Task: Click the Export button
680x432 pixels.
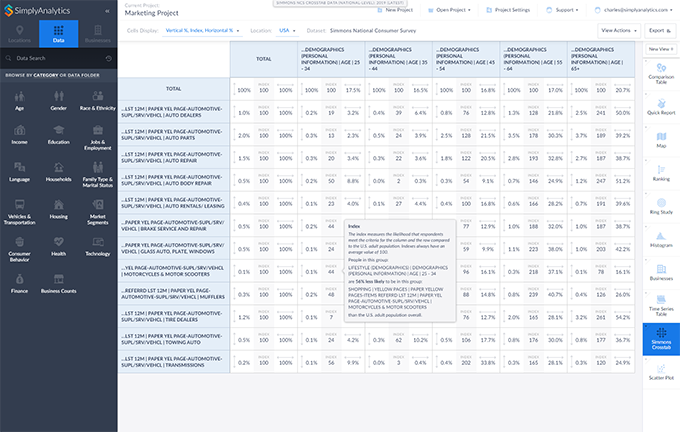Action: tap(657, 31)
